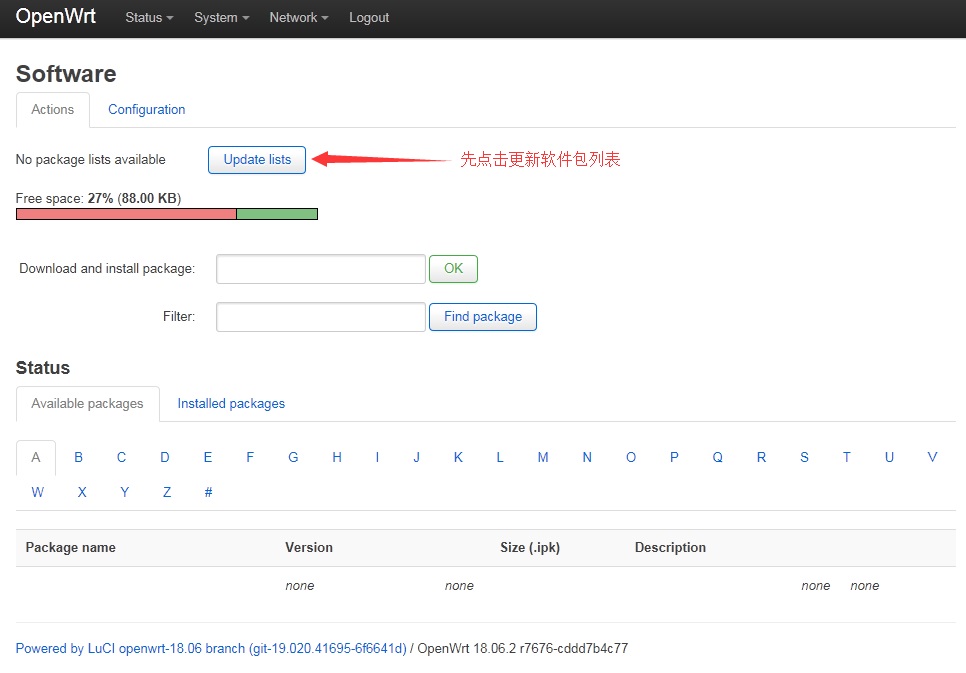Screen dimensions: 966x673
Task: Show packages starting with A
Action: tap(36, 457)
